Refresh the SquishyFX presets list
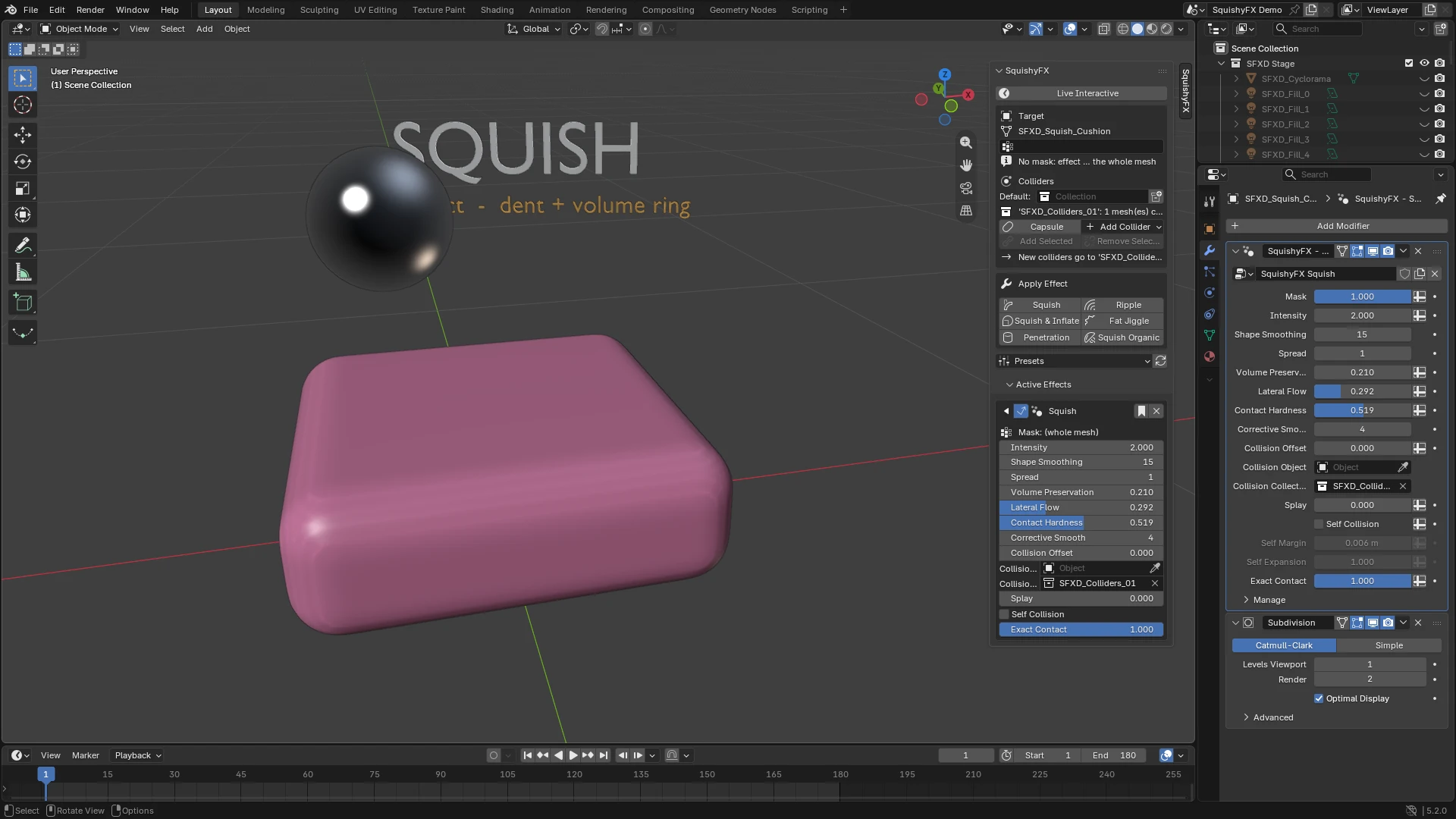Viewport: 1456px width, 819px height. tap(1160, 361)
